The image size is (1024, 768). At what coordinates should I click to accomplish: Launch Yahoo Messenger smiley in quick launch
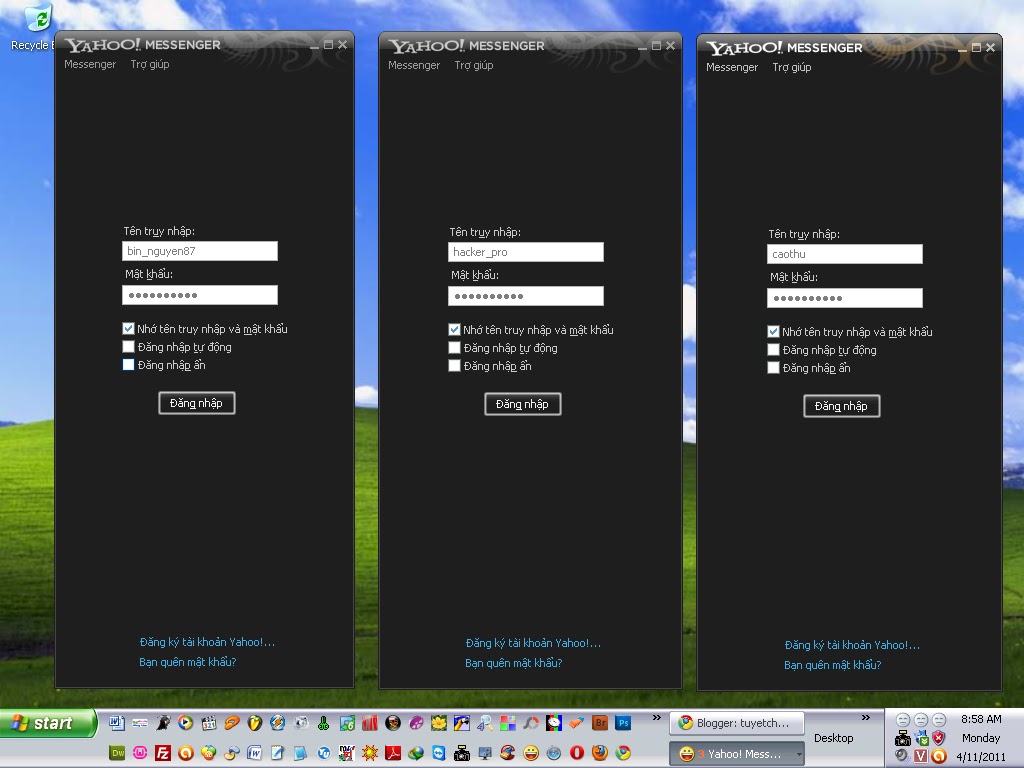pos(532,753)
